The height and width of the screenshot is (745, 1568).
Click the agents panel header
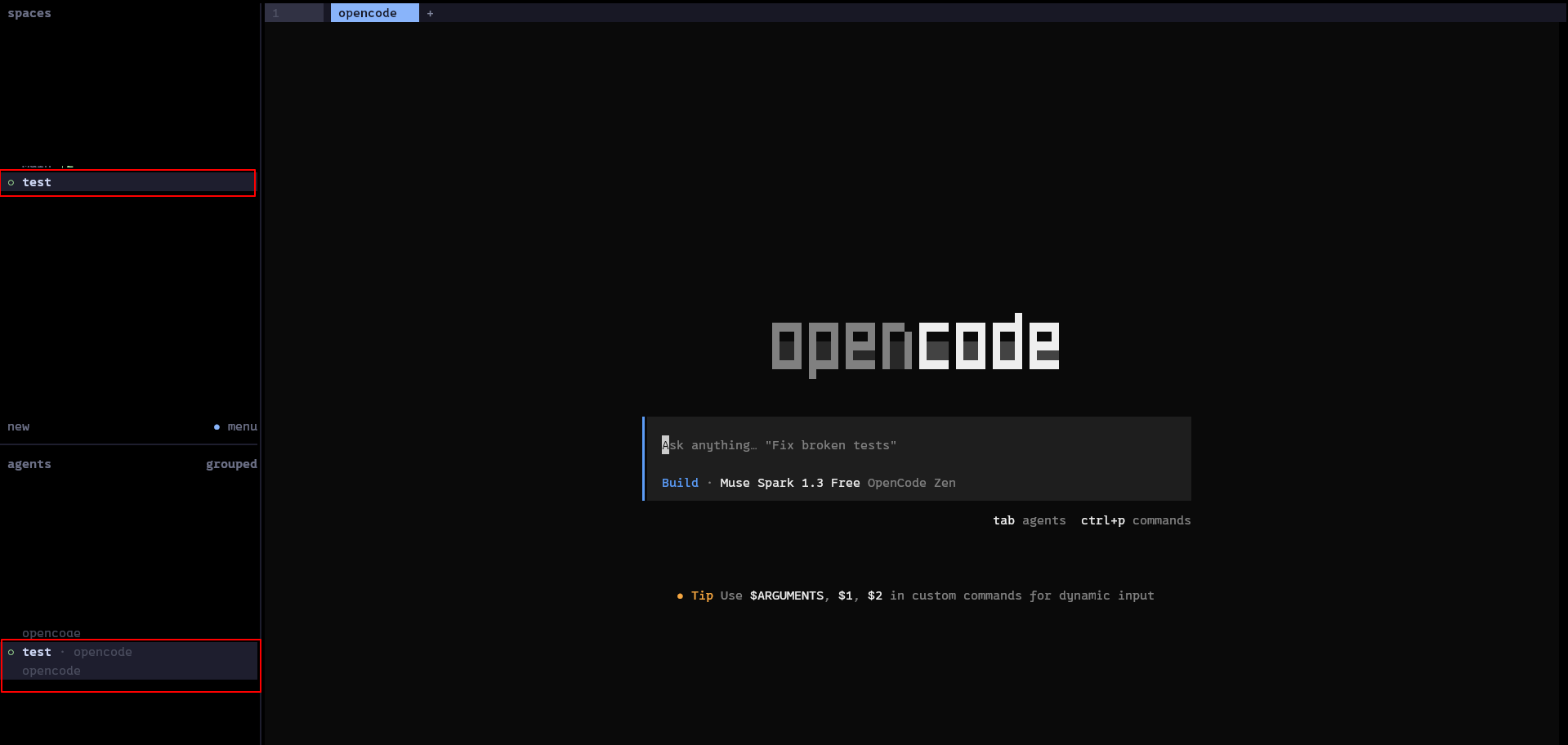pos(29,464)
